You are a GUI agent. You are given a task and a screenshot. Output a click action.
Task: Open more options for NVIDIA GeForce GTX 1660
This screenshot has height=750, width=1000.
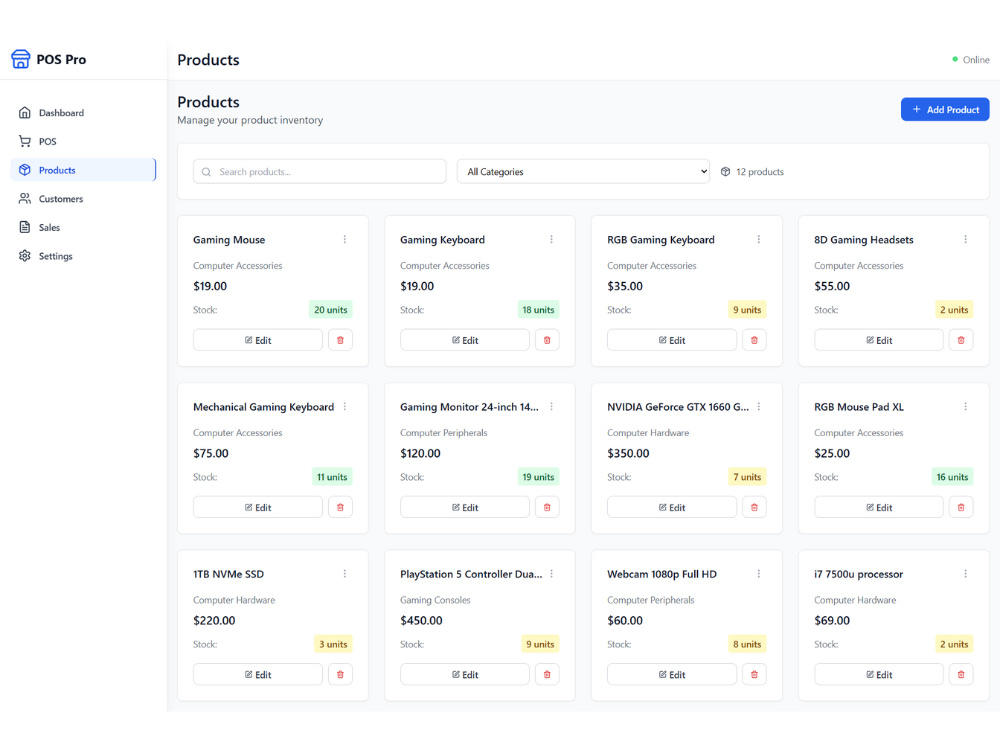[x=758, y=406]
